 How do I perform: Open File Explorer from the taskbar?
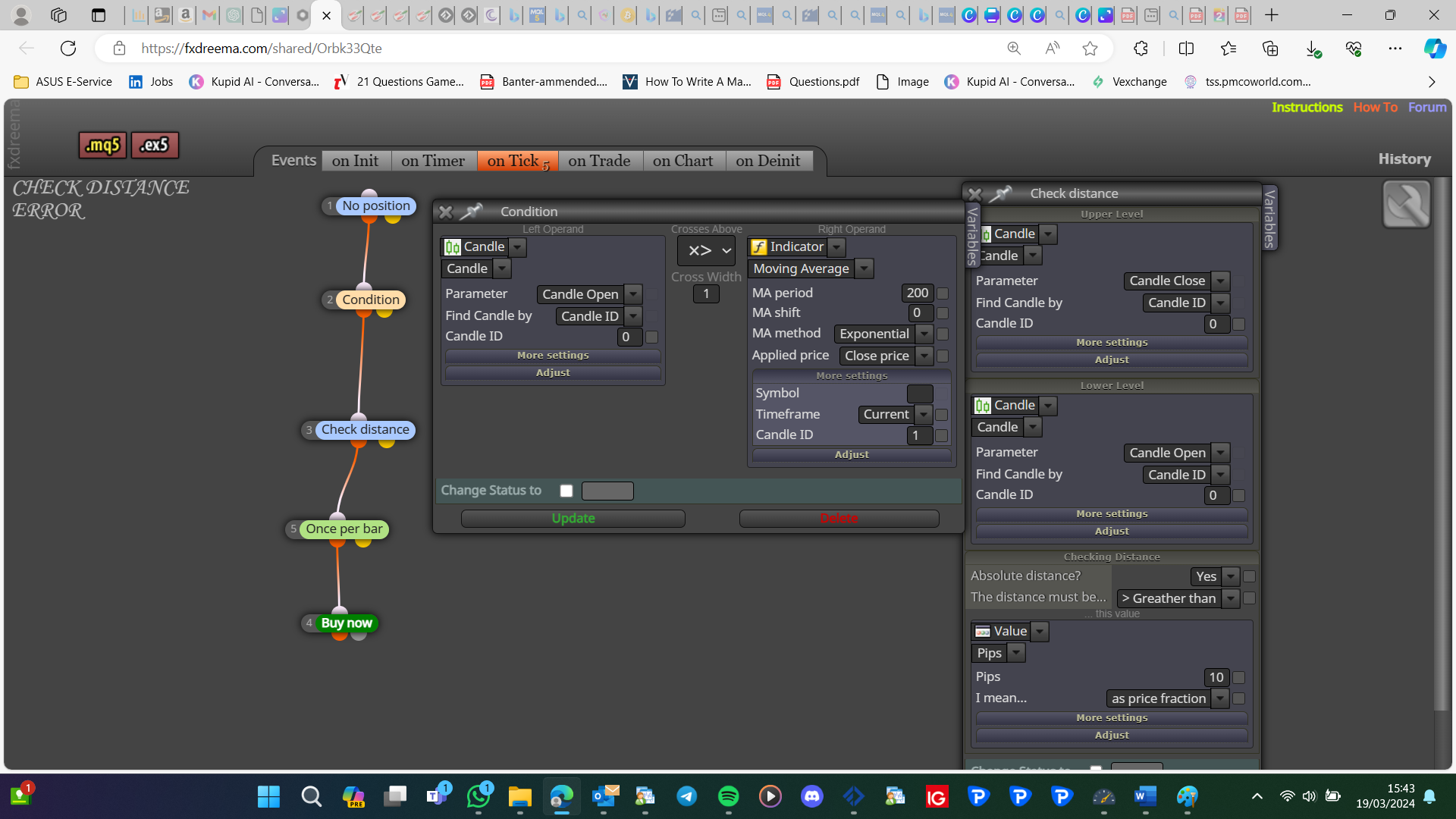519,796
